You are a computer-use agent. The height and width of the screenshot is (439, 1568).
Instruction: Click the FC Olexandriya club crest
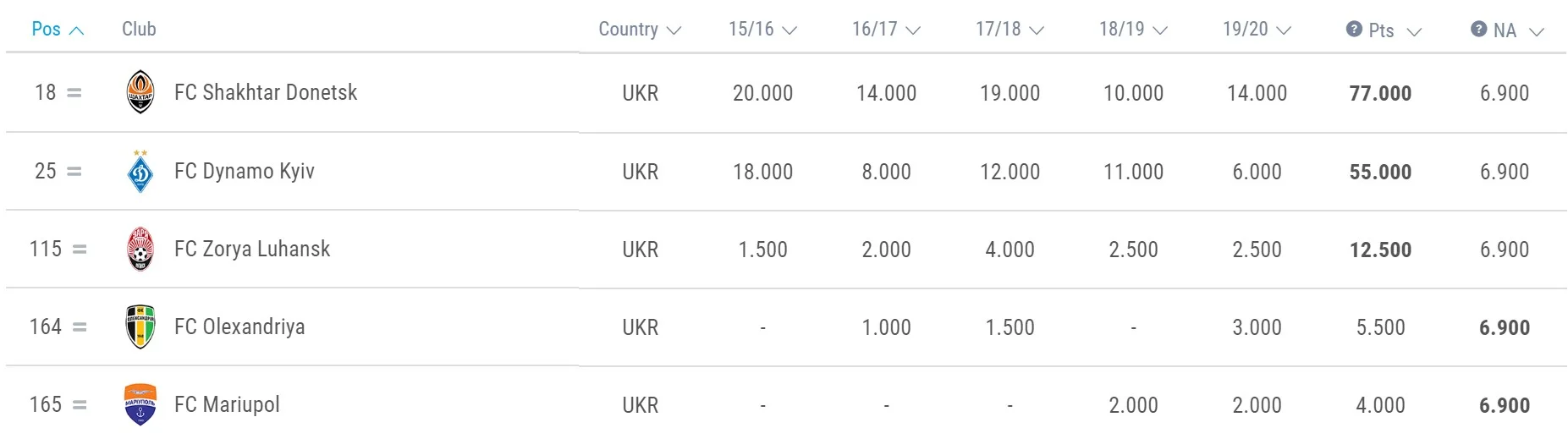[140, 327]
